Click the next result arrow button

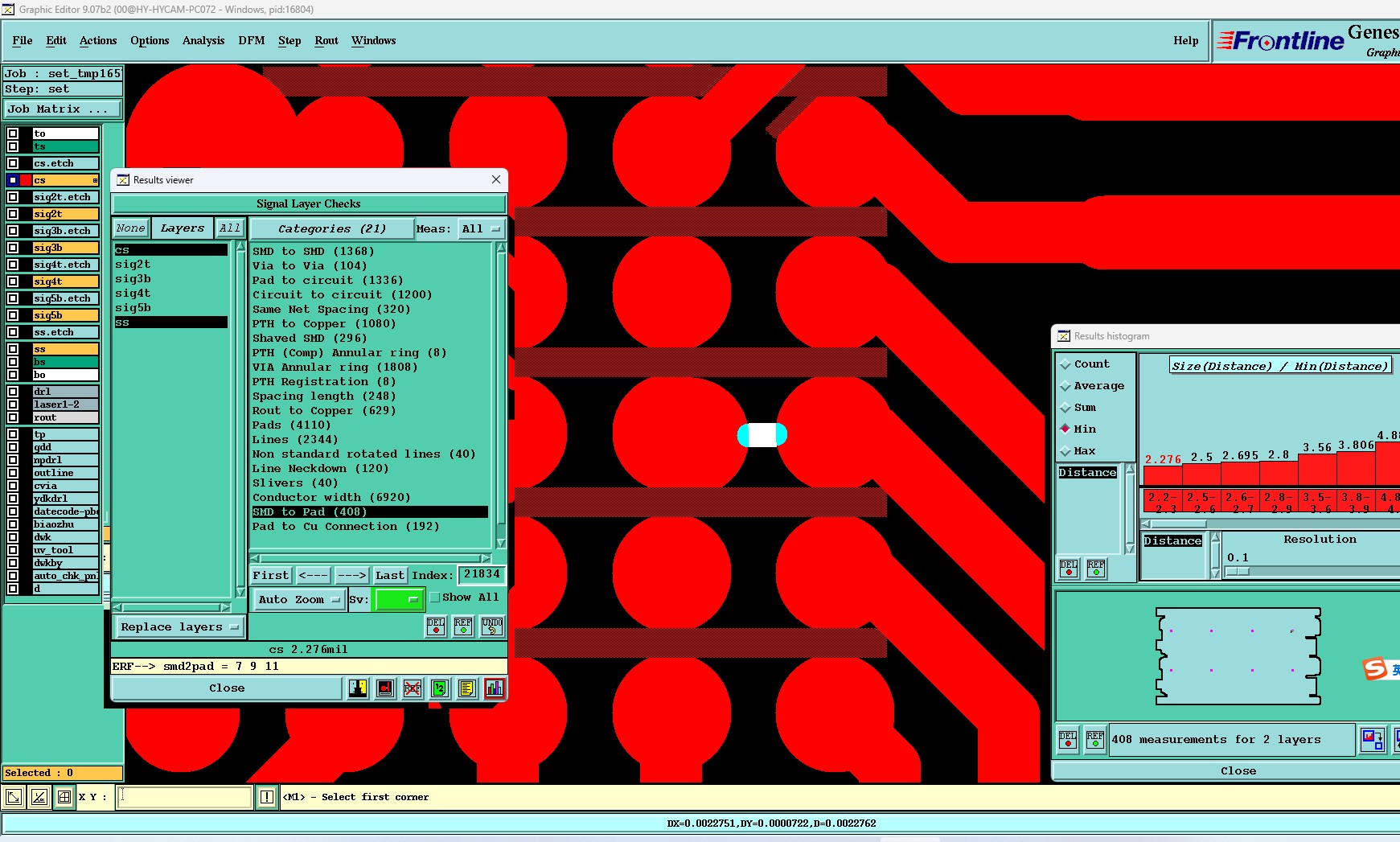351,576
